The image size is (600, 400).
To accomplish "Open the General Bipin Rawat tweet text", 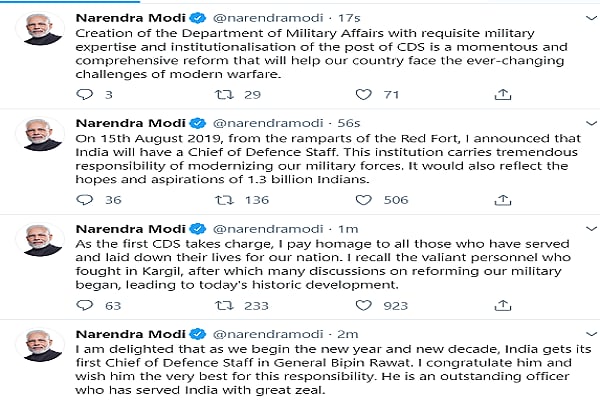I will pyautogui.click(x=333, y=369).
